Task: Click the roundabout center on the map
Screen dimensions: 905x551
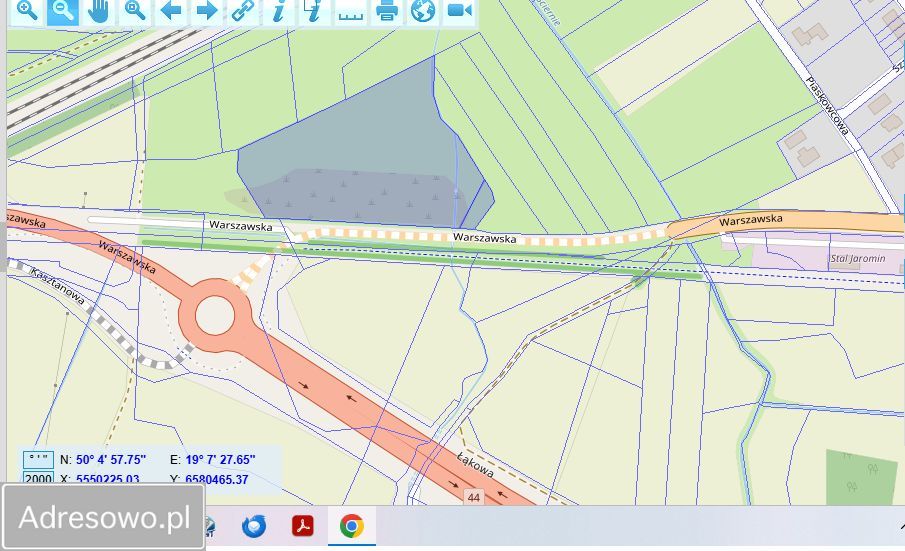Action: pyautogui.click(x=215, y=316)
